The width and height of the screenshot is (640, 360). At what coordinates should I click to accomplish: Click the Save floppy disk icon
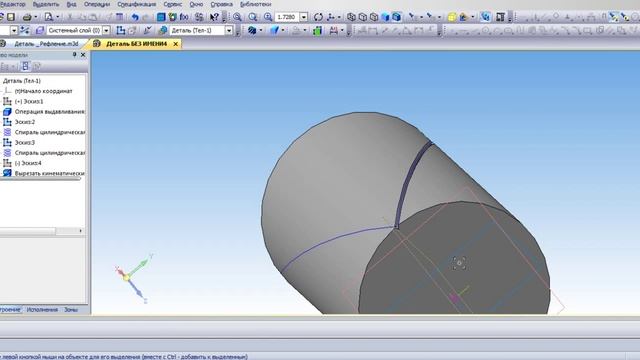tap(11, 17)
